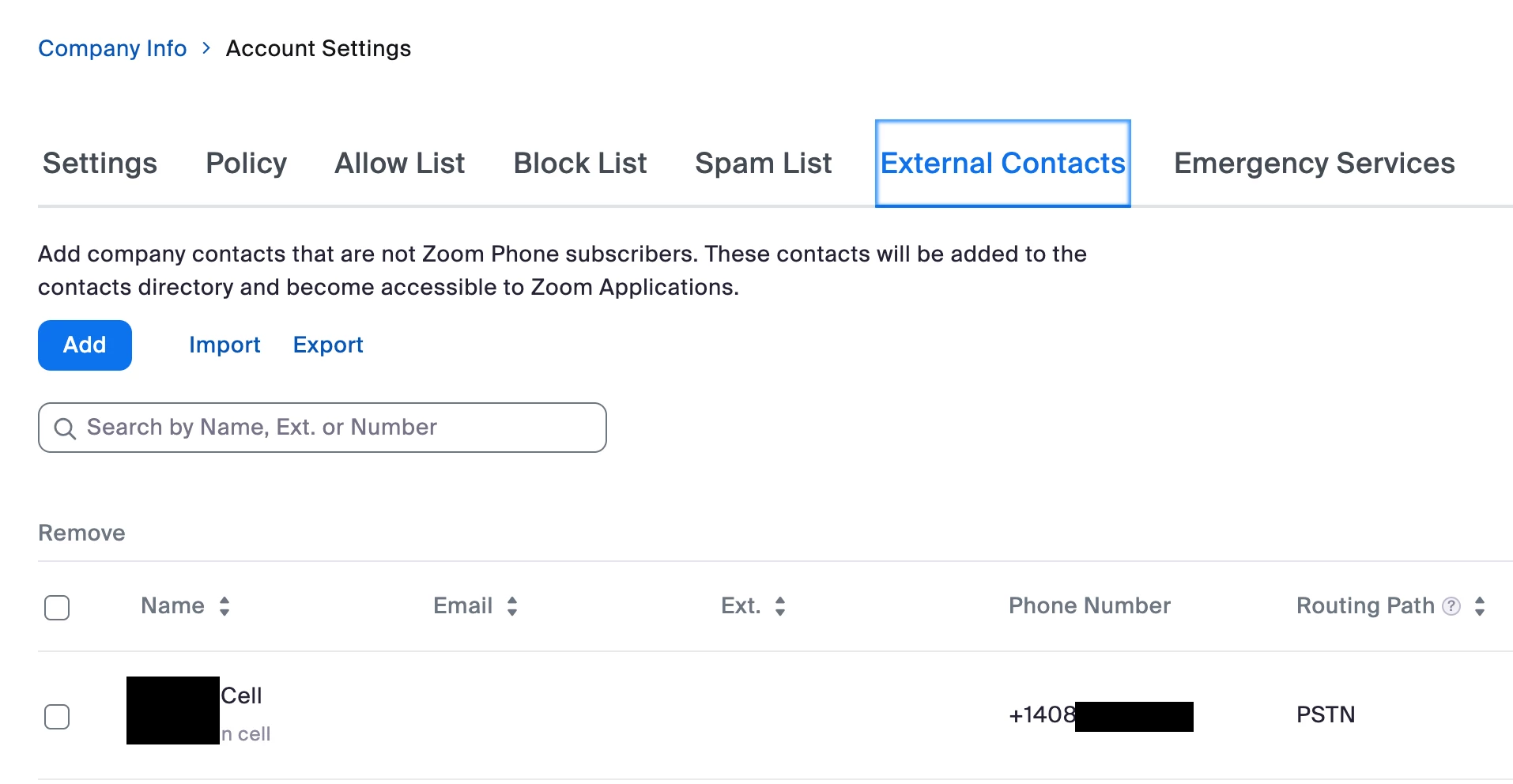Click the Import link

tap(224, 345)
